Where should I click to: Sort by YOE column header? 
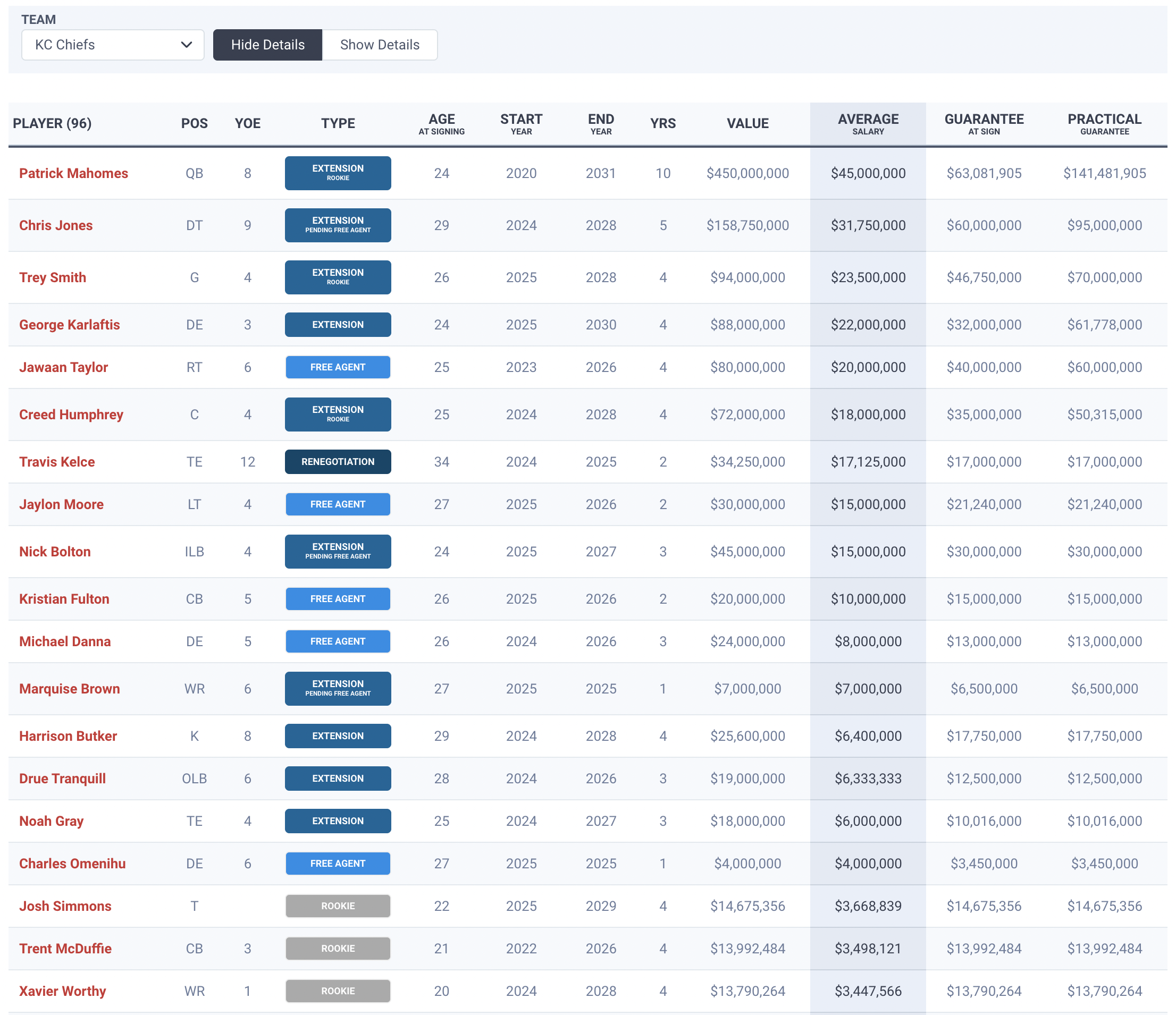pos(247,123)
